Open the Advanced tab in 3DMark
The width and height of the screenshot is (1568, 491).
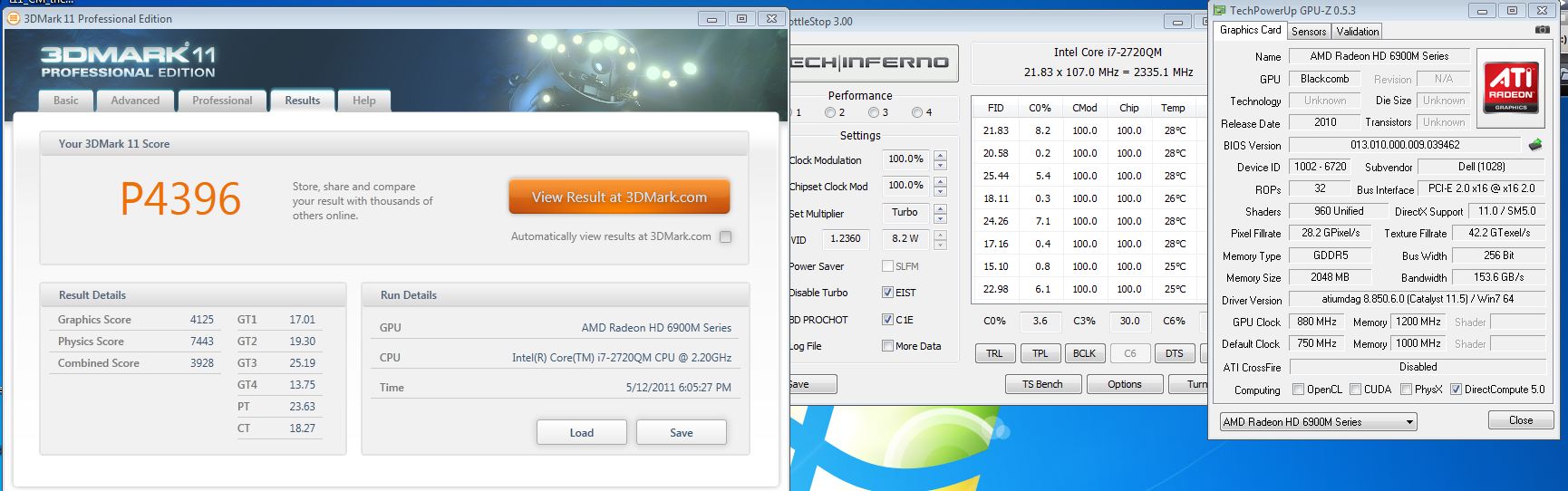(135, 101)
